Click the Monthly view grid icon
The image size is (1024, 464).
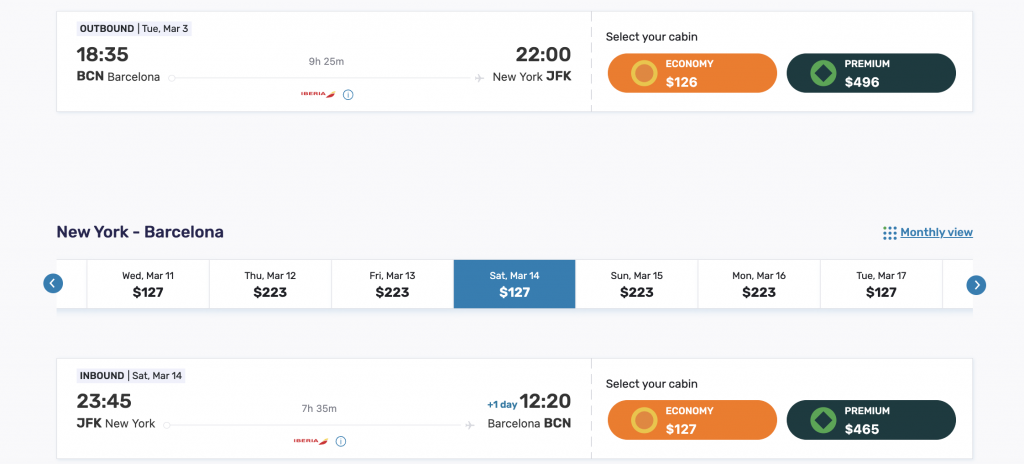point(889,233)
